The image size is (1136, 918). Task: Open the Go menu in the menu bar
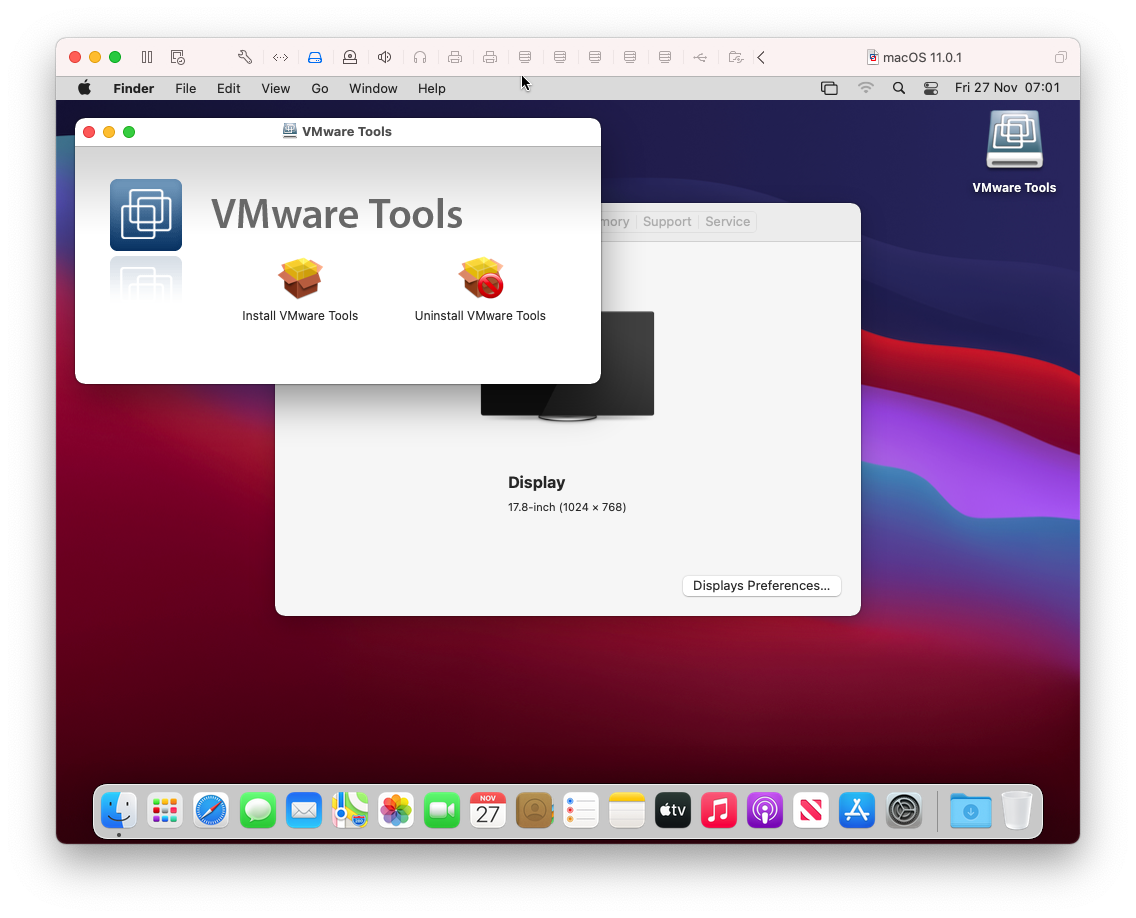click(x=319, y=88)
